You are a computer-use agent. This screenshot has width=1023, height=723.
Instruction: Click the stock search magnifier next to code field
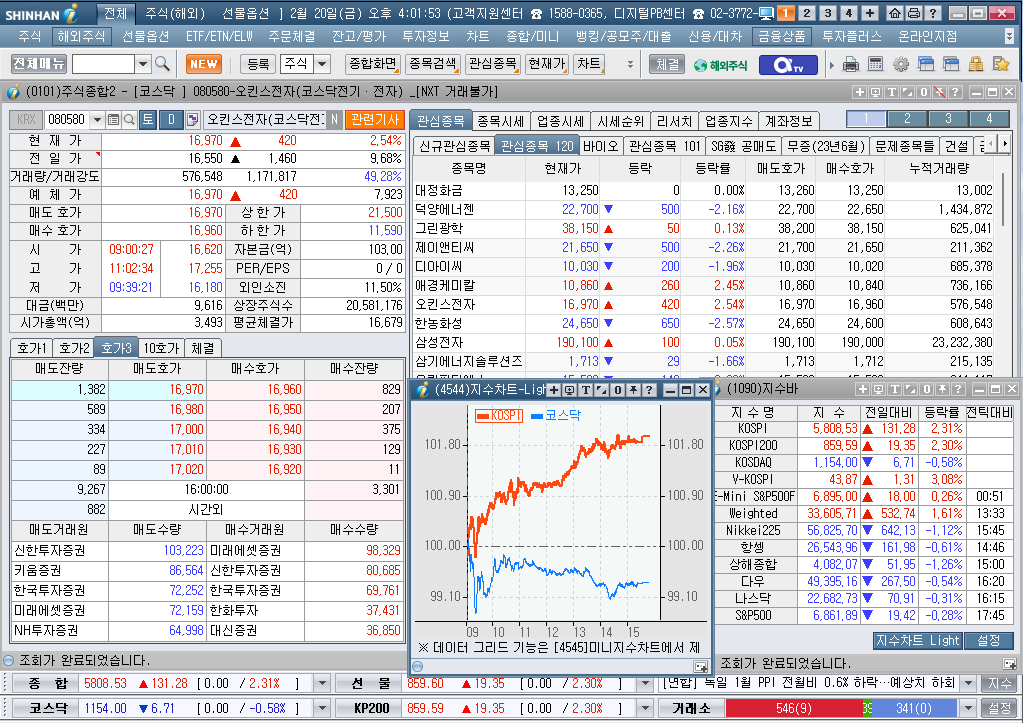(129, 119)
